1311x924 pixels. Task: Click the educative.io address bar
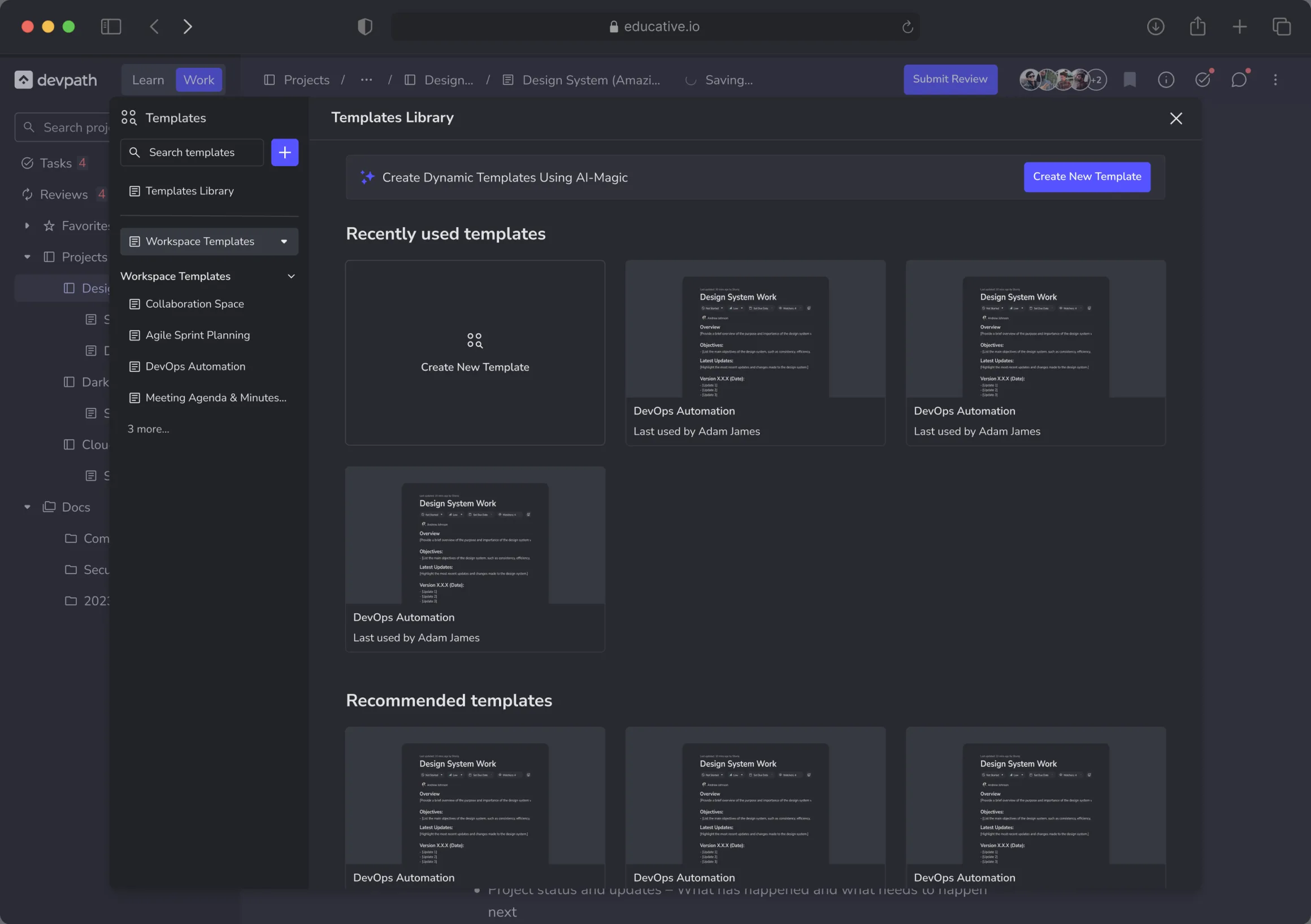tap(655, 26)
